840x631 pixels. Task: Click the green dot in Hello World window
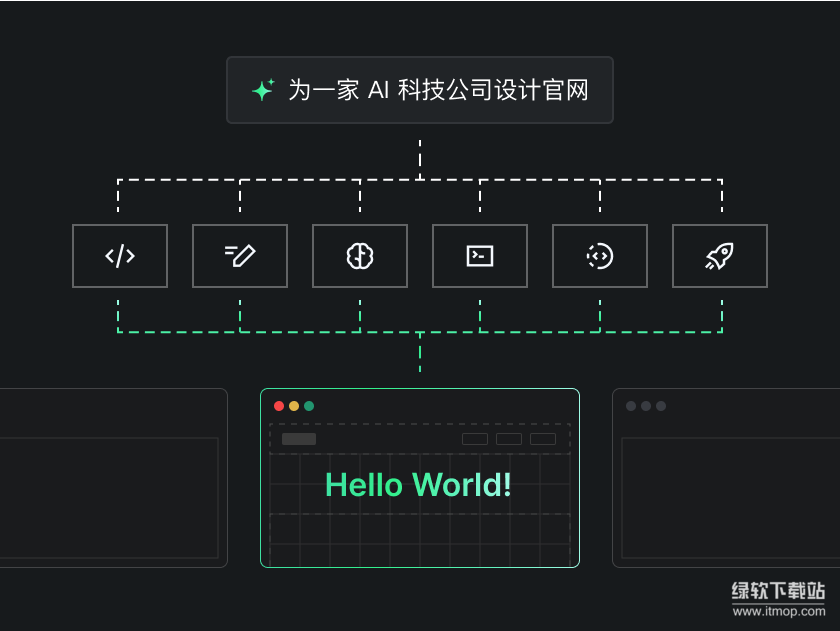[x=309, y=406]
